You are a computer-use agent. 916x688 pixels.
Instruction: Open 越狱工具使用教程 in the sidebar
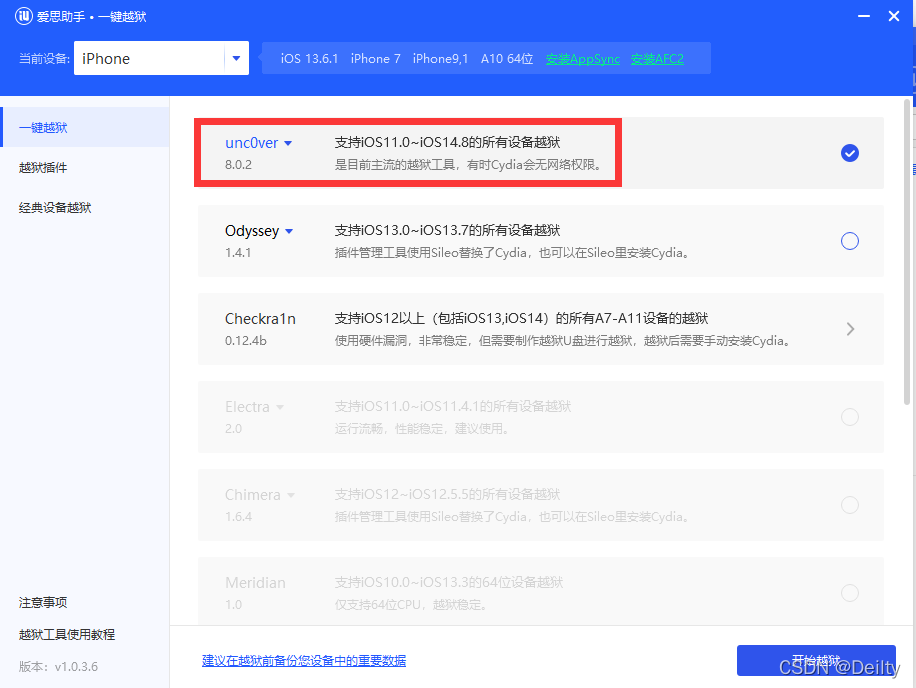(x=67, y=634)
